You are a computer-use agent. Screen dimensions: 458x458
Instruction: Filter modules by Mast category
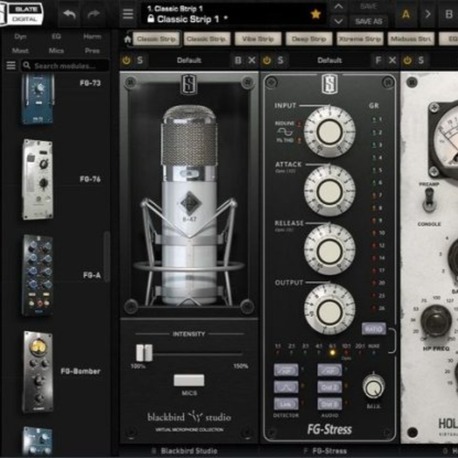[x=20, y=51]
